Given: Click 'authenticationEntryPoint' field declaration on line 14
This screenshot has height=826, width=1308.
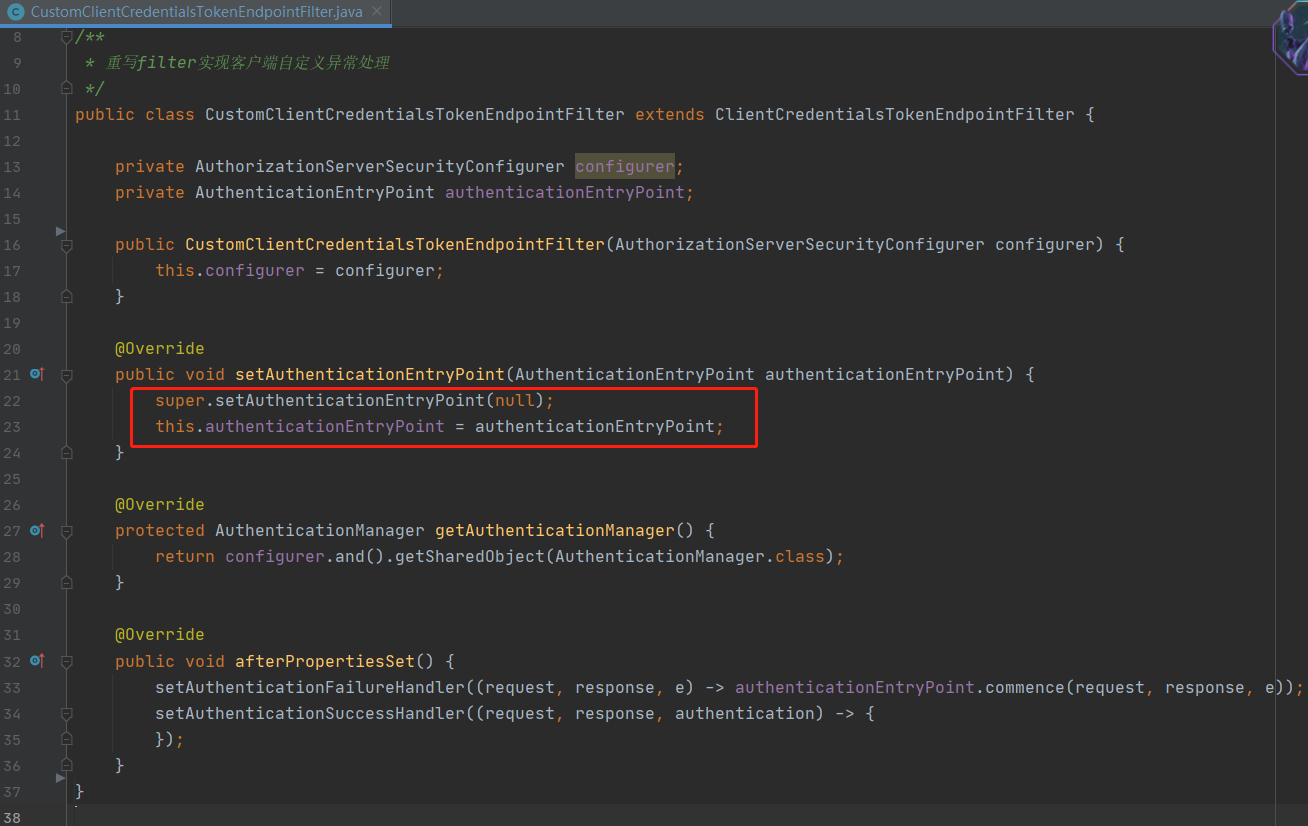Looking at the screenshot, I should [x=565, y=192].
